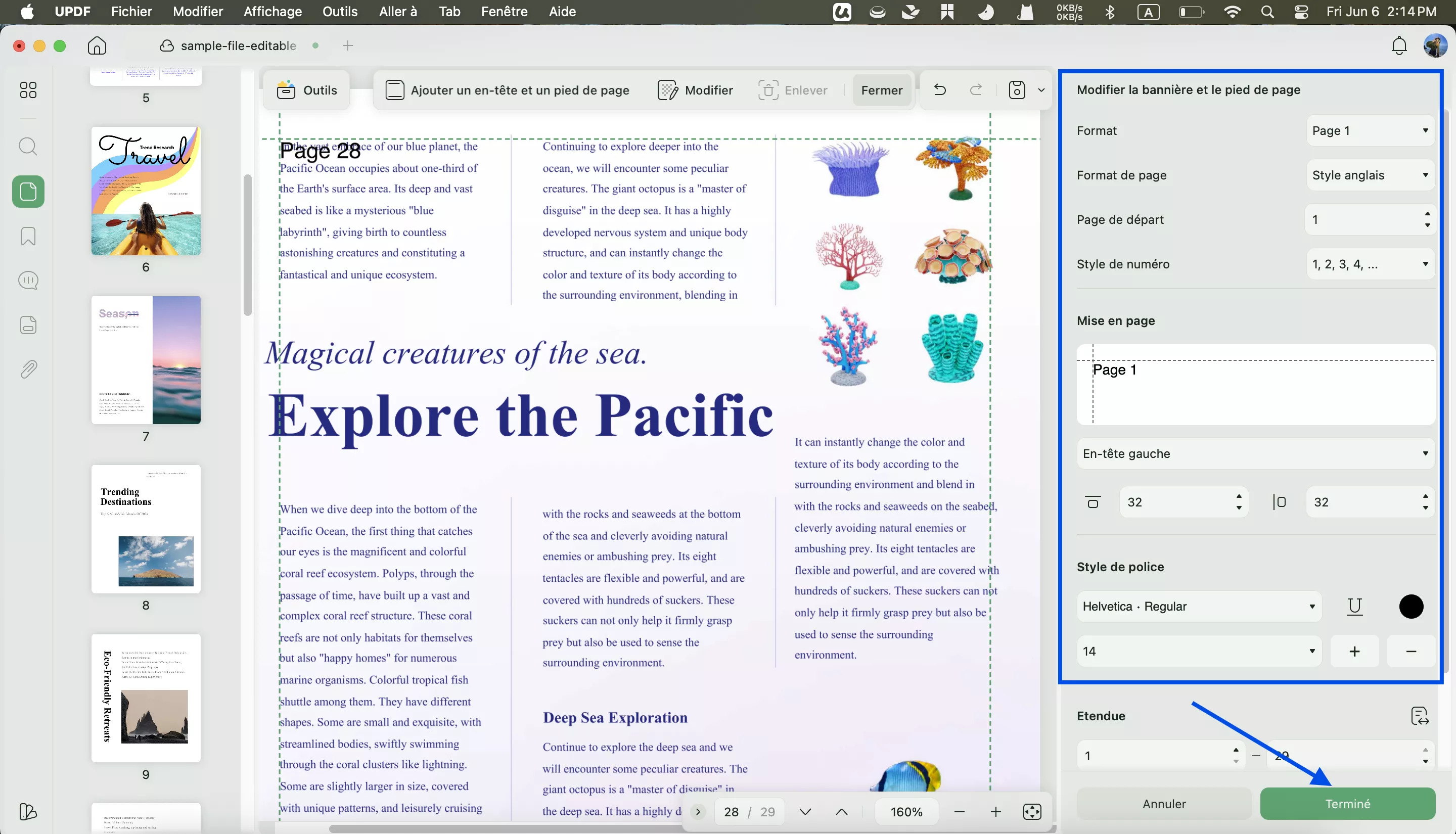Click the 160% zoom level field
The width and height of the screenshot is (1456, 834).
pyautogui.click(x=906, y=812)
